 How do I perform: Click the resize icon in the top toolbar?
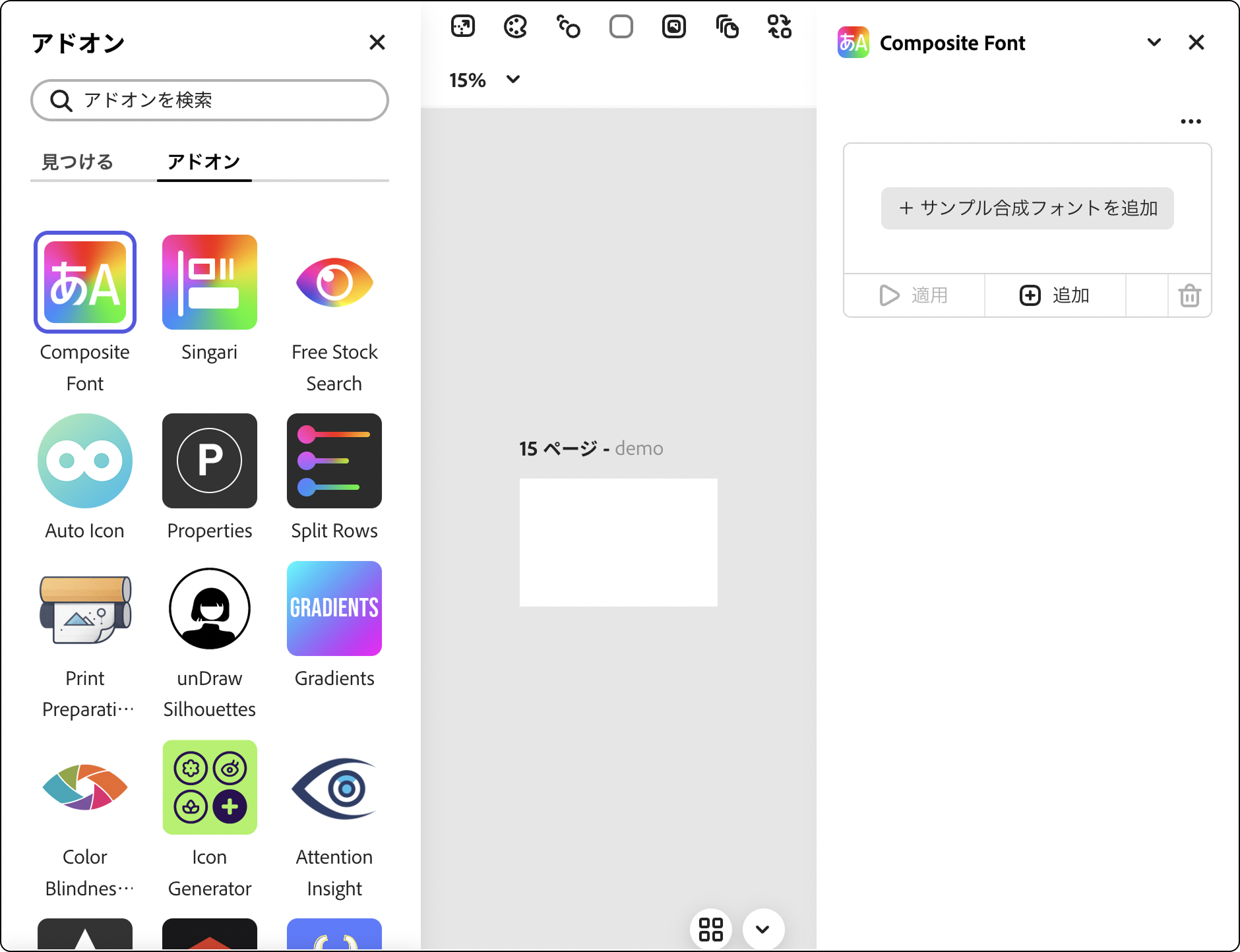pos(463,26)
